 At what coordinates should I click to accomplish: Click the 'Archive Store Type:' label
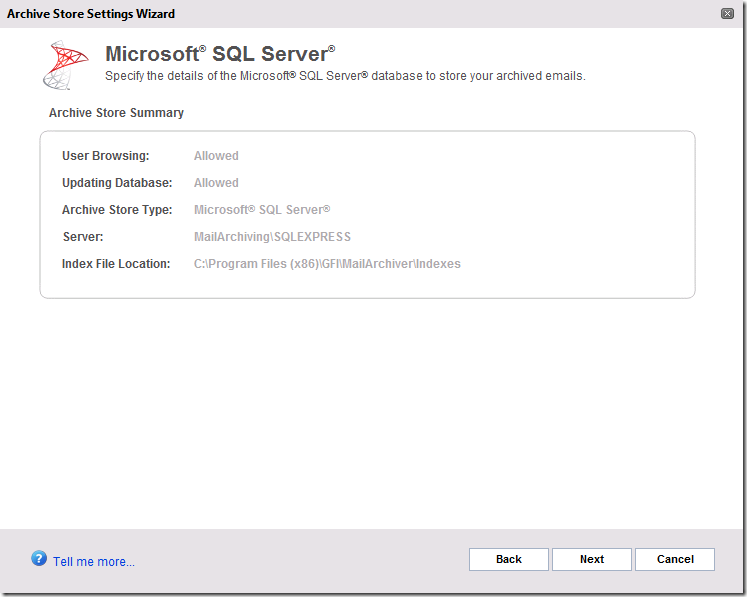click(117, 210)
